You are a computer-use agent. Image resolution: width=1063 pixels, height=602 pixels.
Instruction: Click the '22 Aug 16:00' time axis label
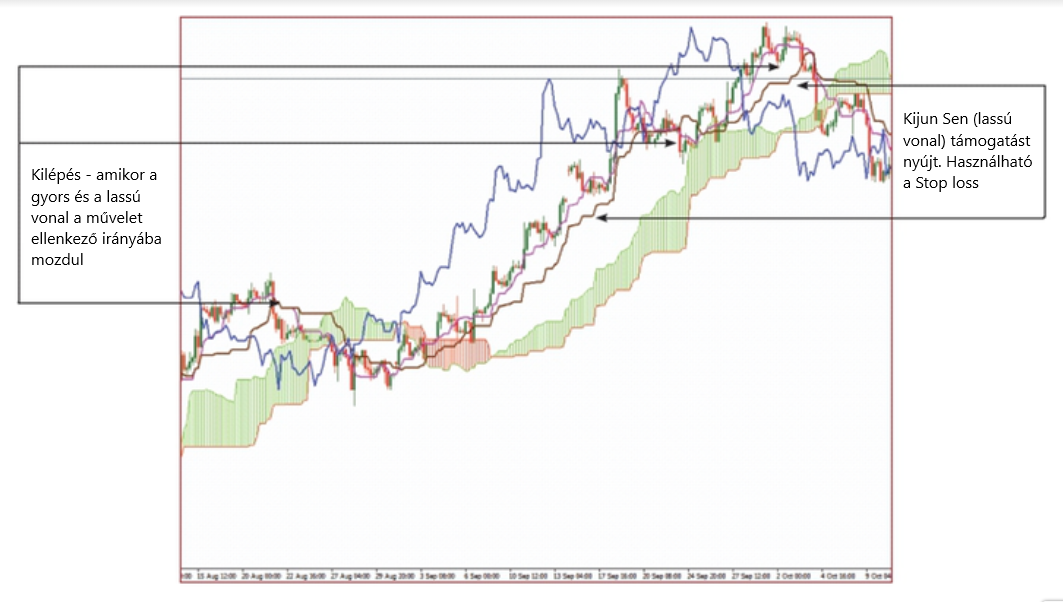click(x=306, y=576)
